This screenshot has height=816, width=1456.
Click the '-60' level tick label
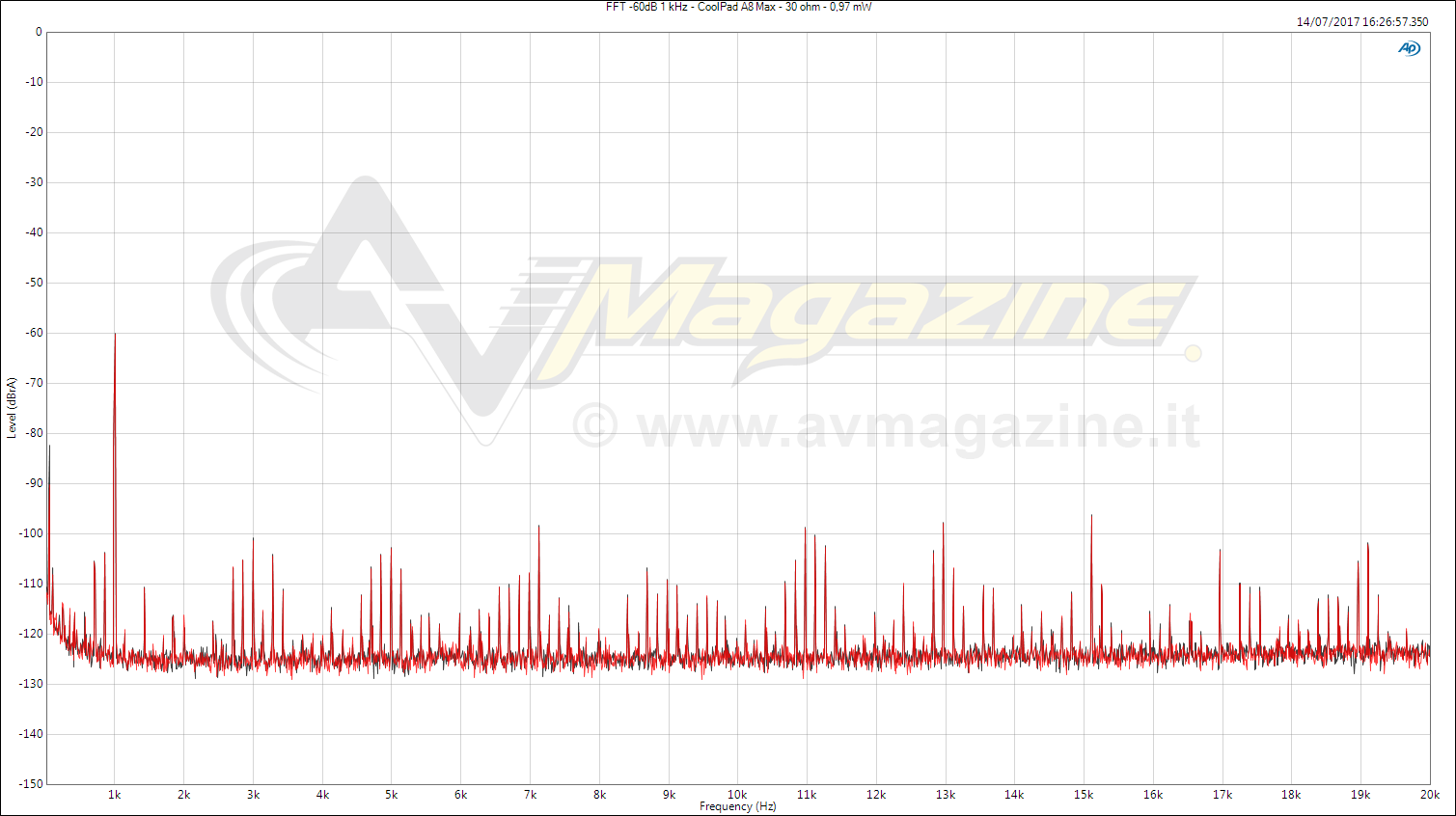click(35, 333)
